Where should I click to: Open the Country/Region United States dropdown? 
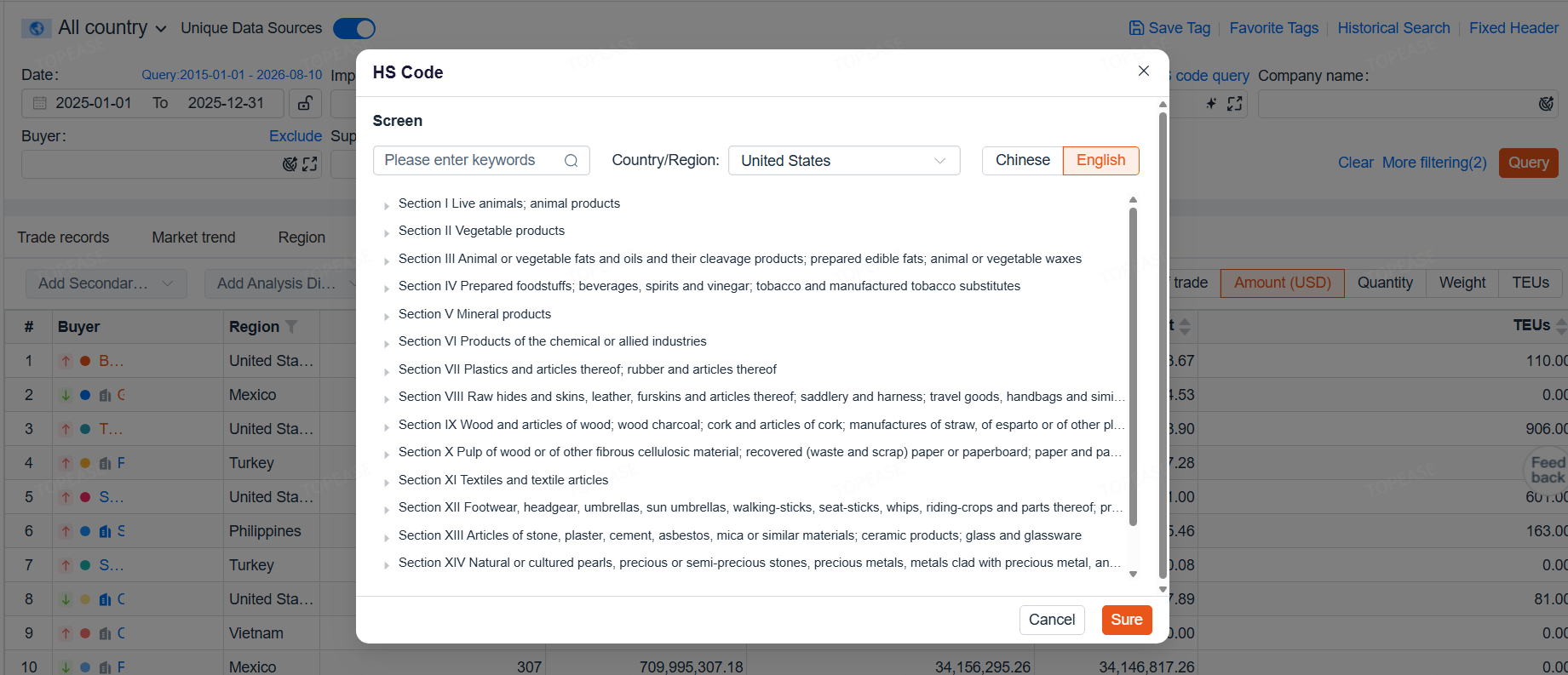pyautogui.click(x=844, y=161)
